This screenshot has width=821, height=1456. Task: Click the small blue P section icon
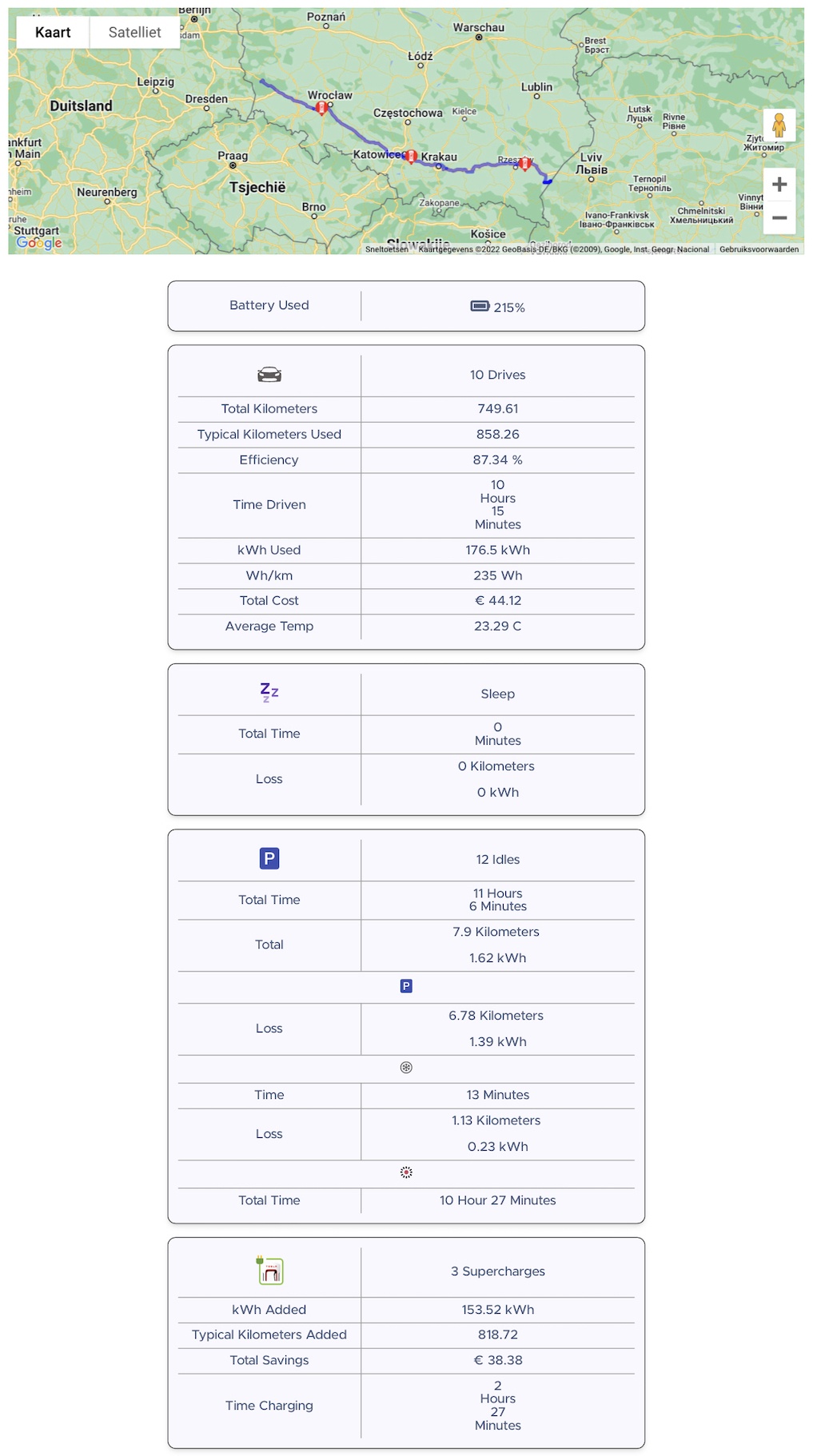click(406, 985)
